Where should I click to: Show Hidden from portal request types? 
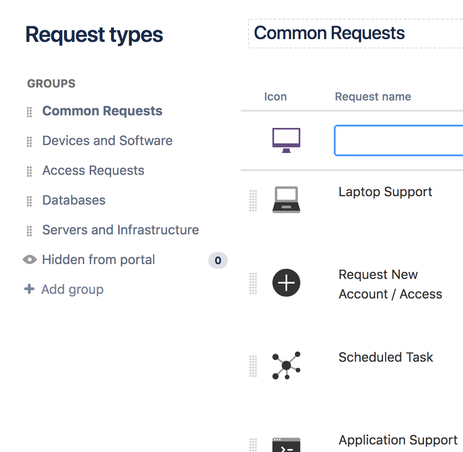click(x=98, y=260)
